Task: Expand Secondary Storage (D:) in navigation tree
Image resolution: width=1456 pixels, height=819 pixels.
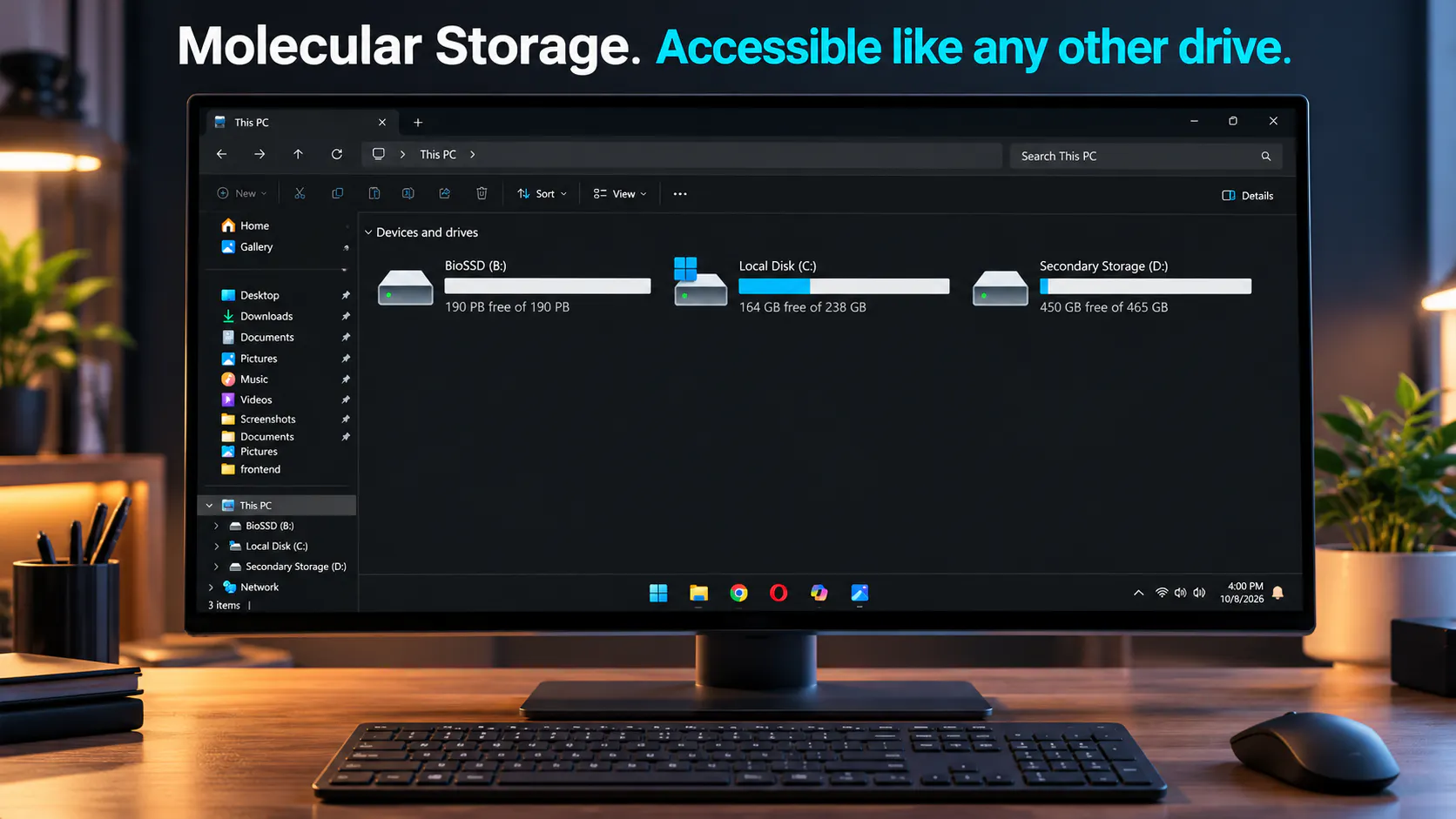Action: pyautogui.click(x=216, y=567)
